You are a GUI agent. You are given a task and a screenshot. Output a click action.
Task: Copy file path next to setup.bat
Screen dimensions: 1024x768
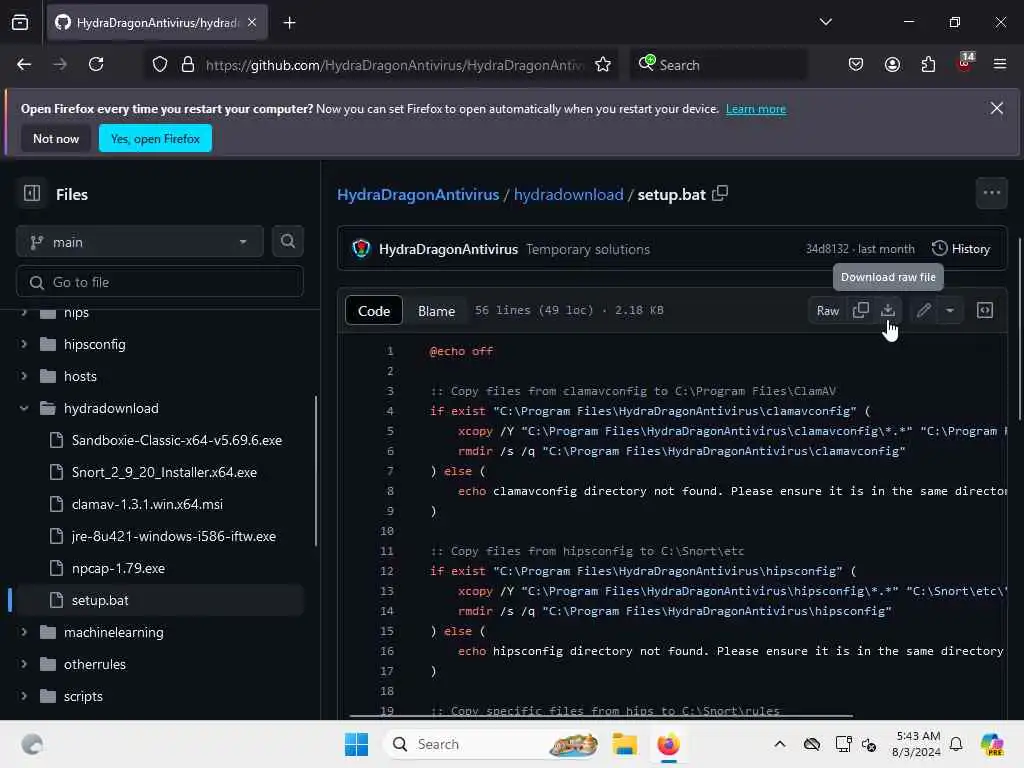point(720,194)
